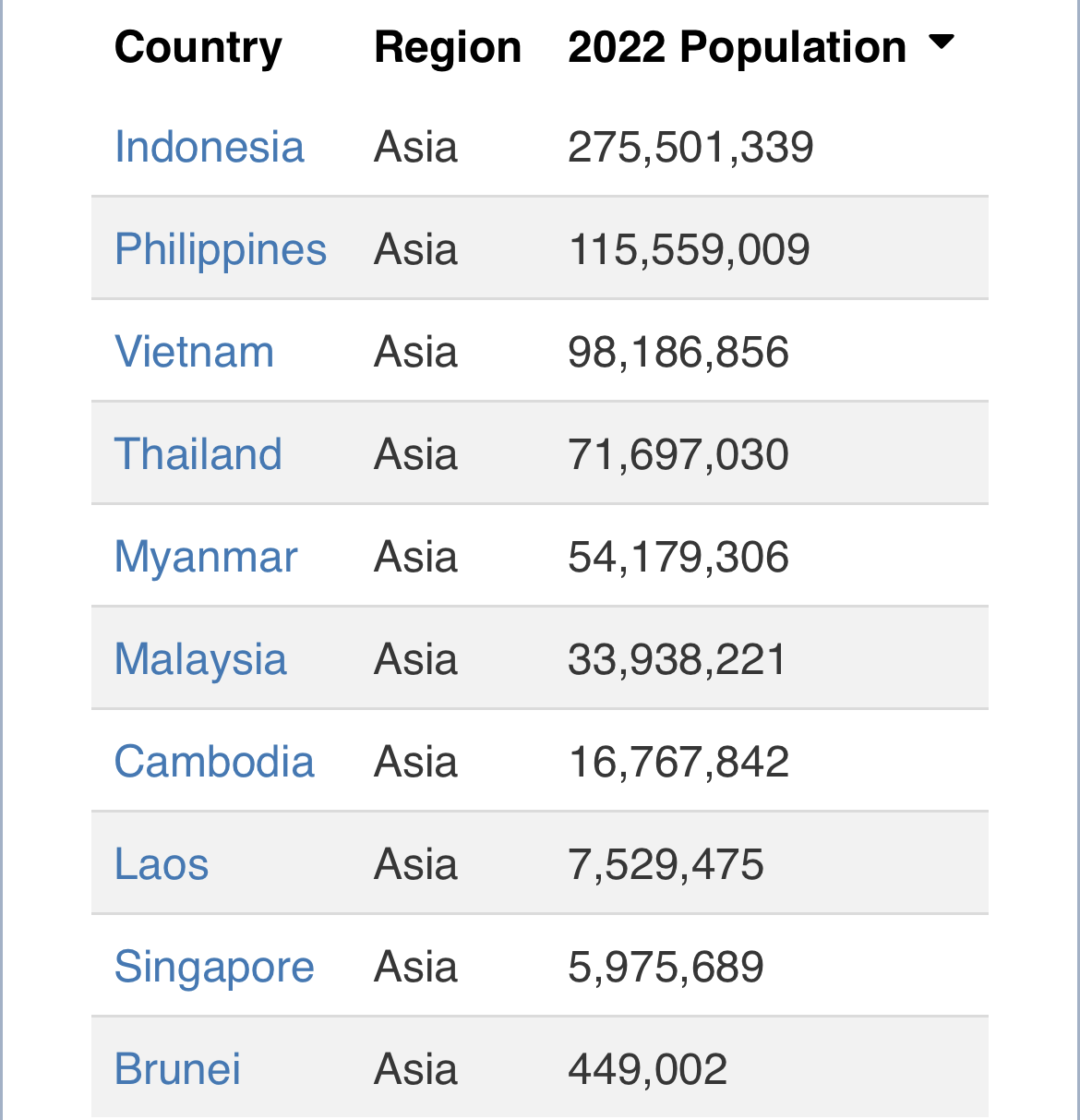Open the Indonesia country link
The width and height of the screenshot is (1080, 1120).
coord(209,147)
